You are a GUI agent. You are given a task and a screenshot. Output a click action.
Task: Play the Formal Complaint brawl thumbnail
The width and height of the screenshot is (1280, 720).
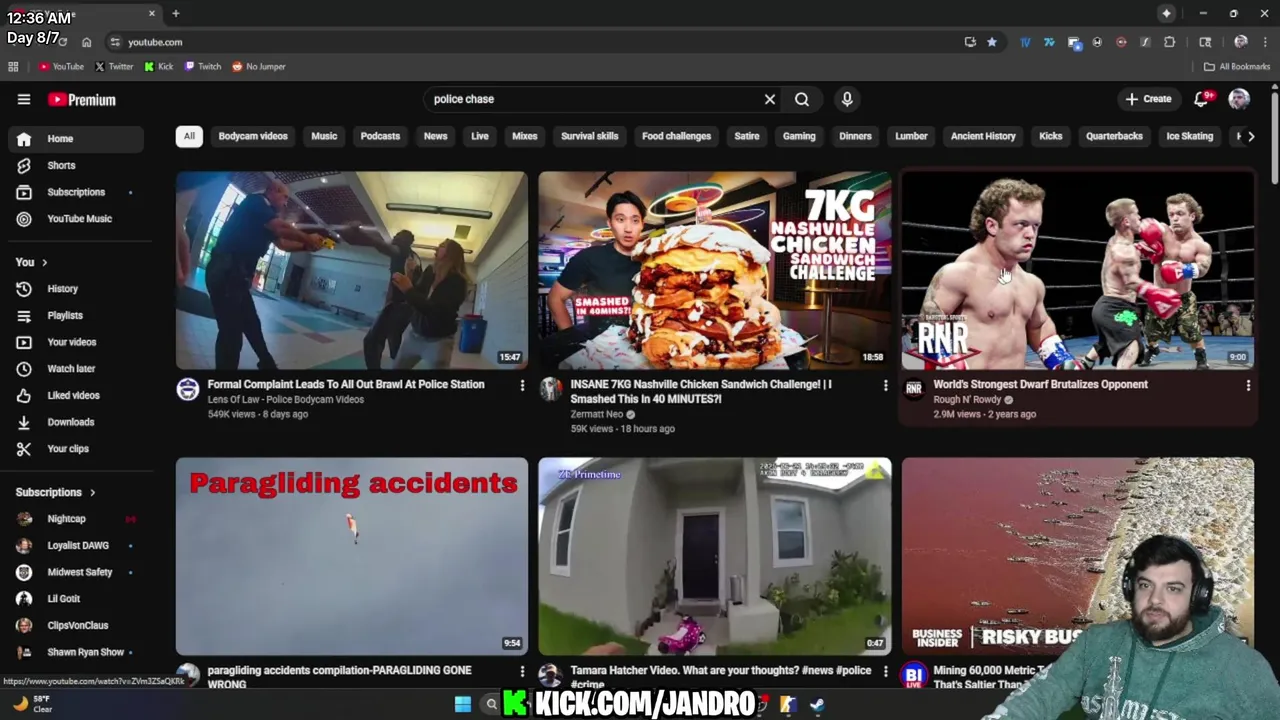352,270
